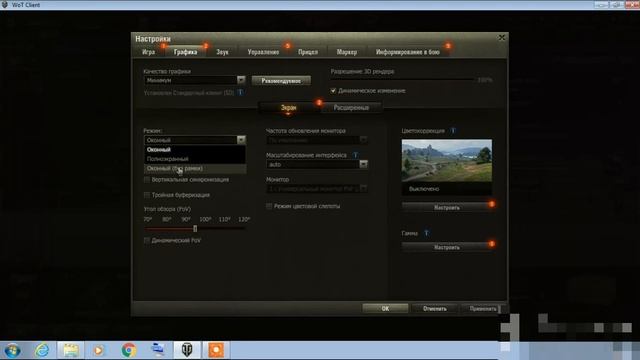Screen dimensions: 640x360
Task: Toggle Динамическое изменение checkbox
Action: pyautogui.click(x=333, y=91)
